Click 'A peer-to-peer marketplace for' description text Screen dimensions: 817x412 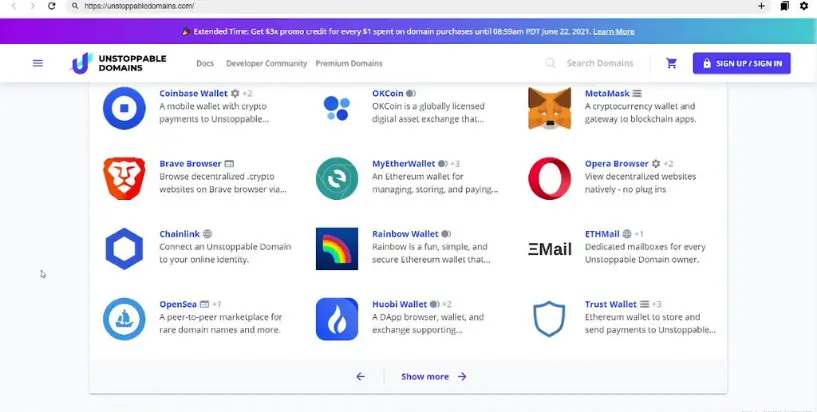click(x=220, y=317)
